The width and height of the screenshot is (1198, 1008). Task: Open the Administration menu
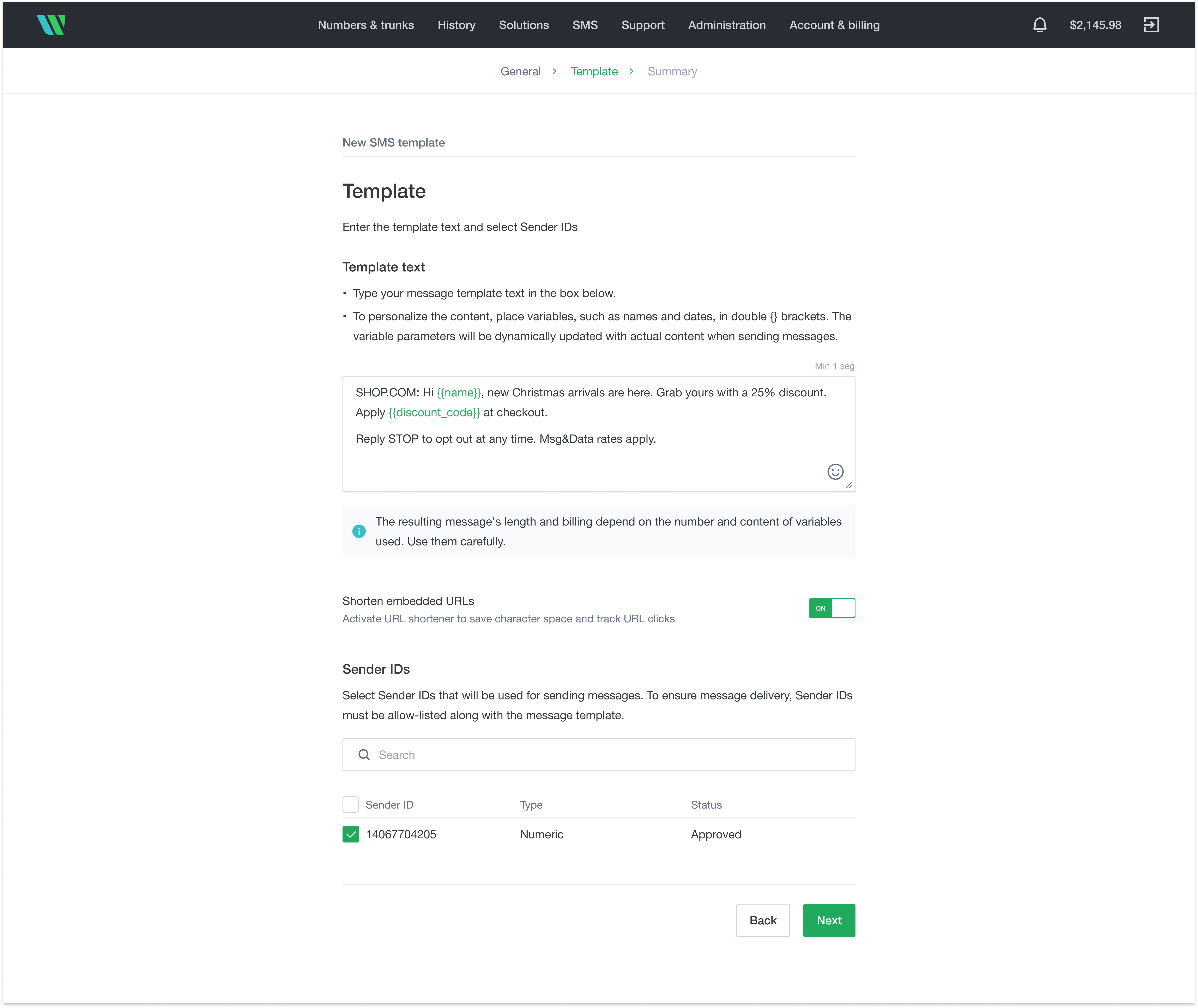(727, 25)
